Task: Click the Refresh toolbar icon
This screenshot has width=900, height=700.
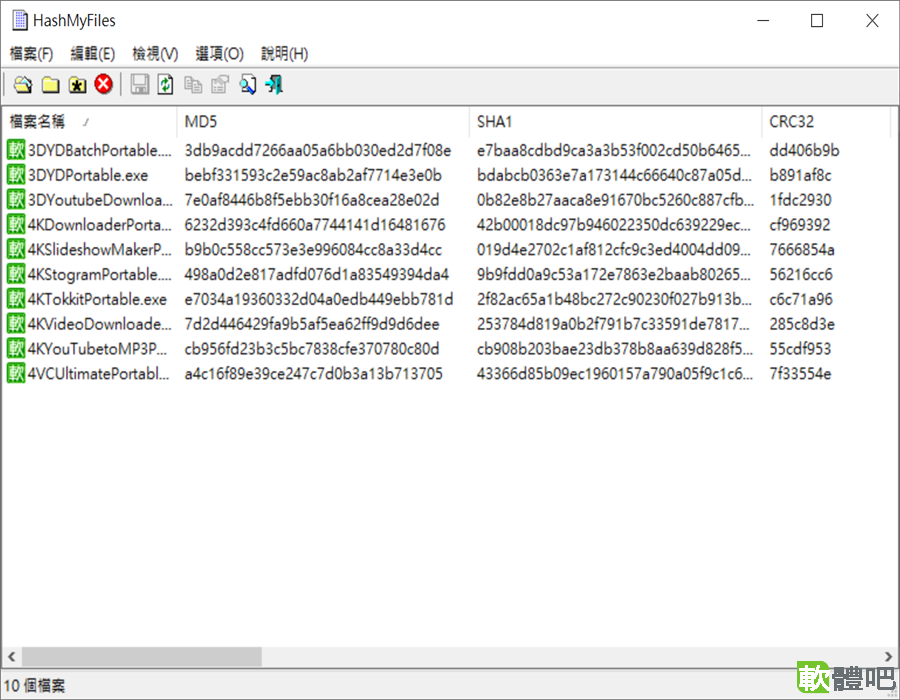Action: tap(165, 85)
